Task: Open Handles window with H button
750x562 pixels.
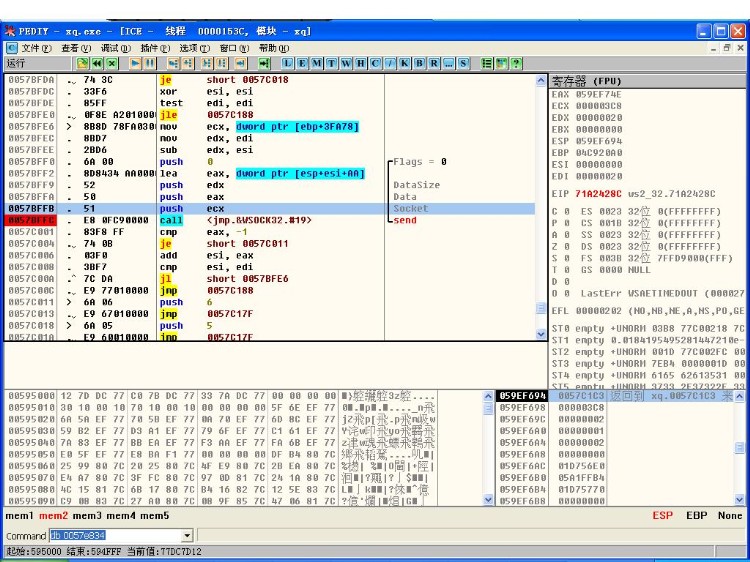Action: click(361, 63)
